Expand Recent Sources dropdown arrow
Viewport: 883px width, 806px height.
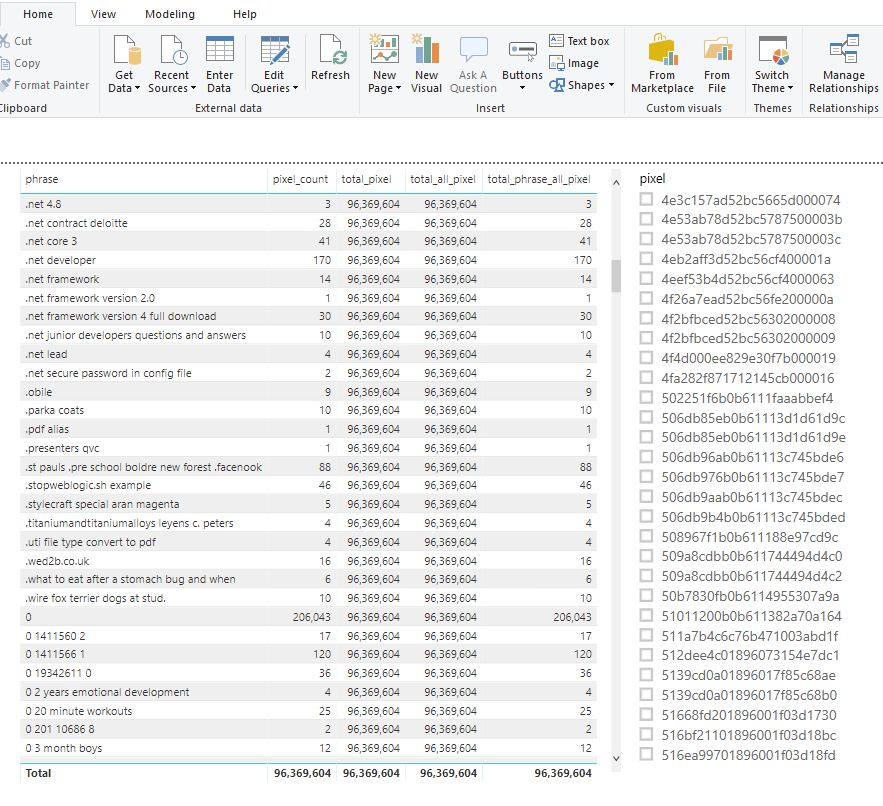(193, 88)
